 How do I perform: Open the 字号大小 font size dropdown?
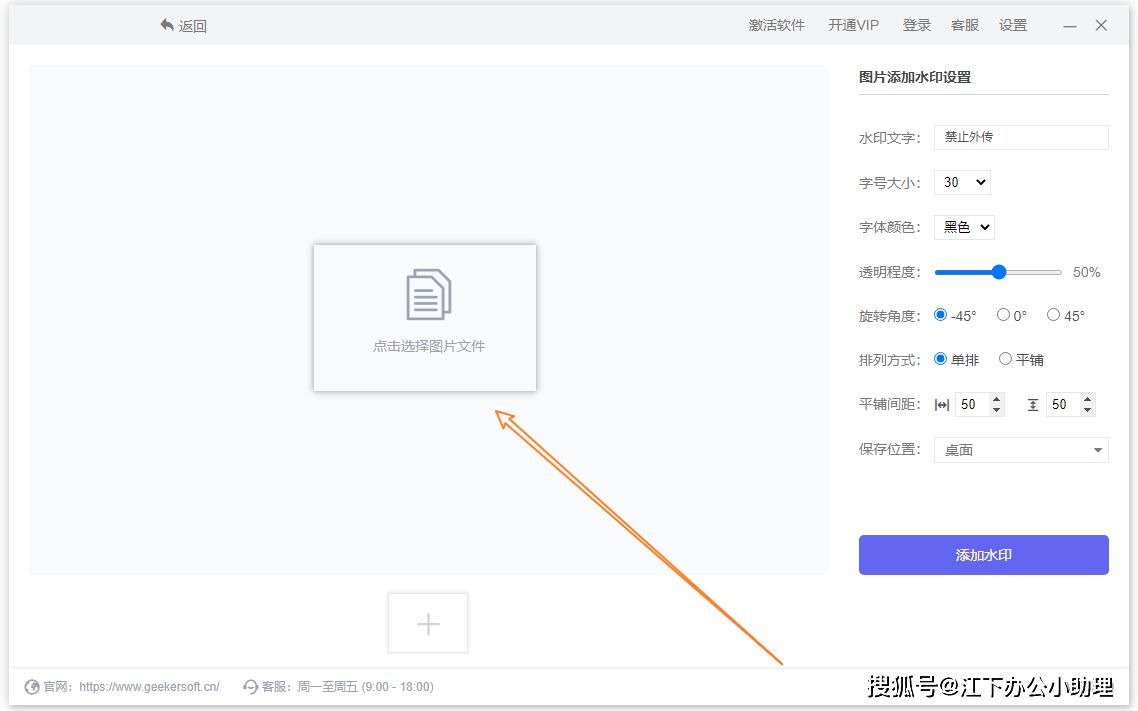click(x=961, y=182)
